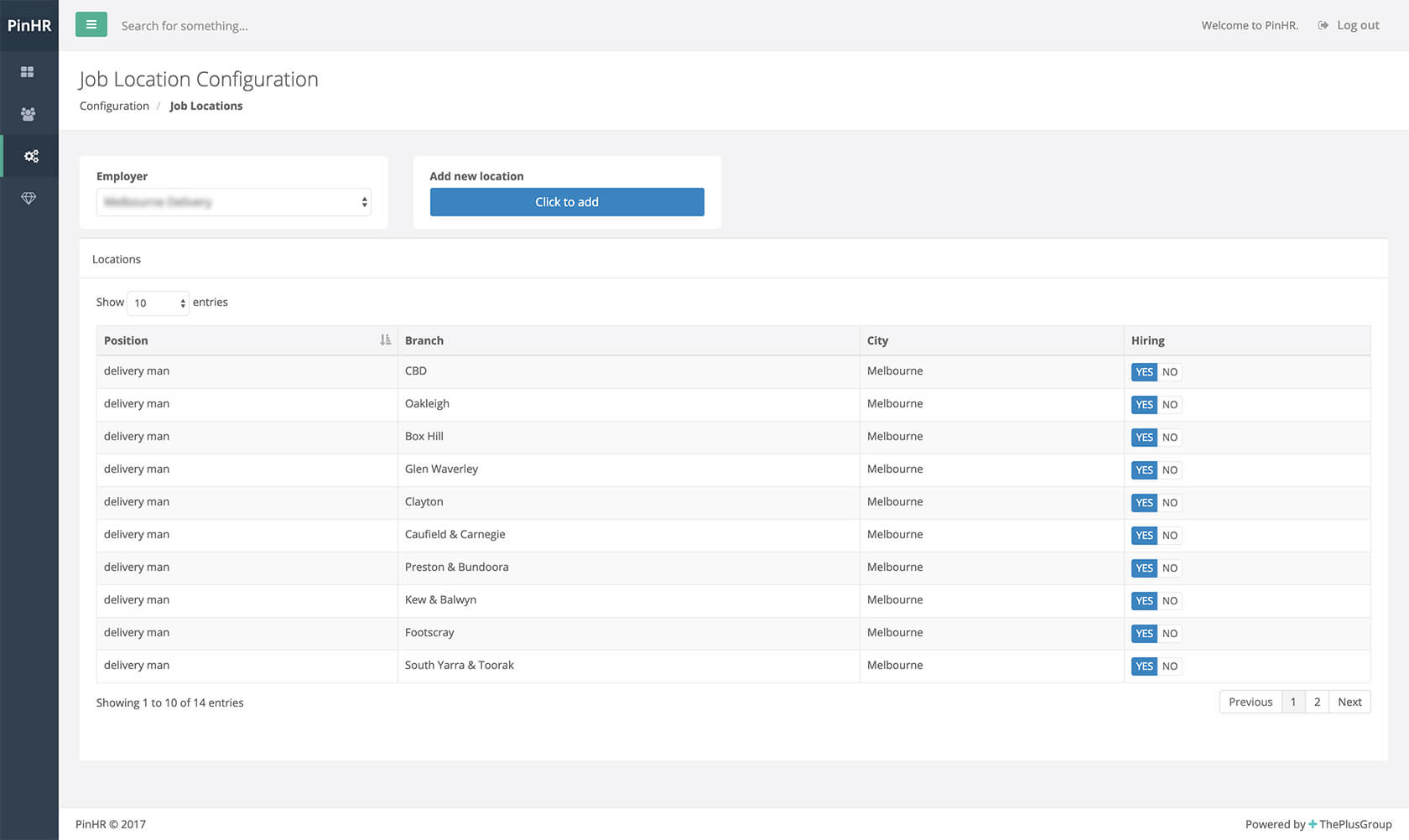Set hiring to NO for CBD branch

tap(1170, 371)
